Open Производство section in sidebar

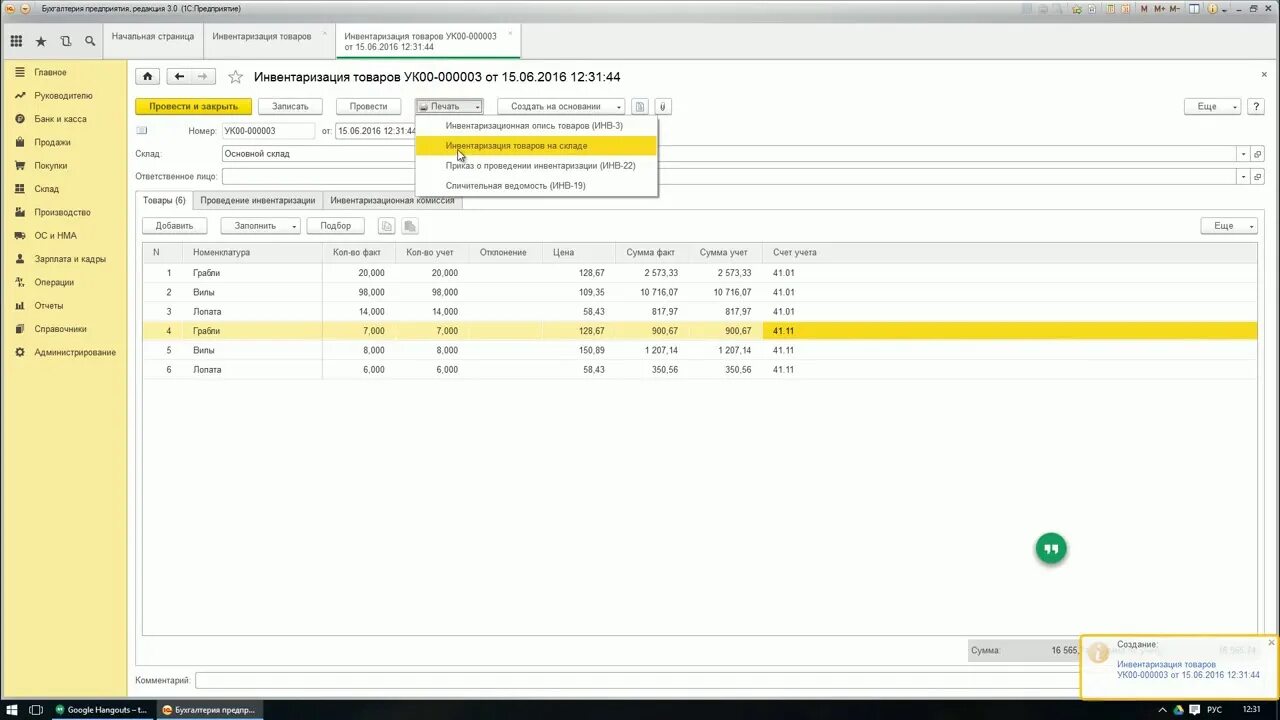pos(64,212)
